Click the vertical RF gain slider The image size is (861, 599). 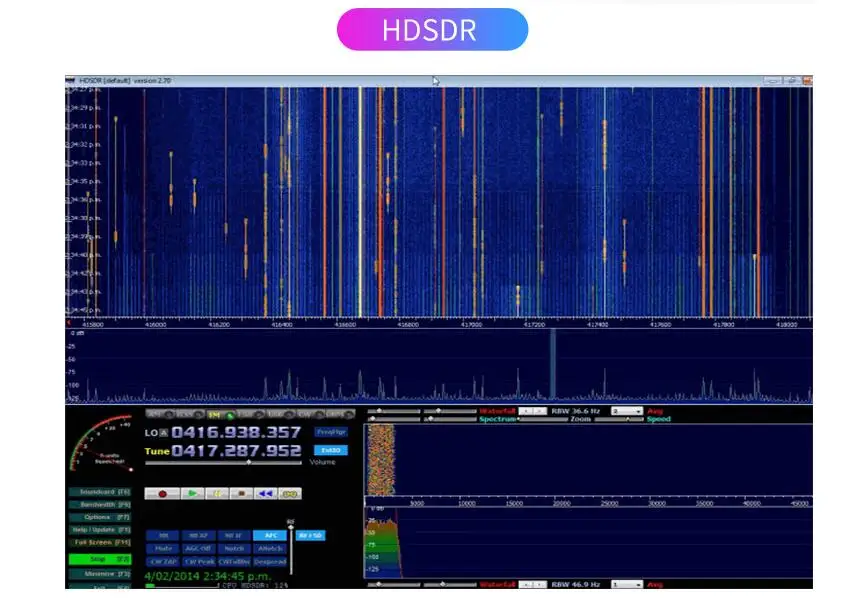click(x=290, y=549)
